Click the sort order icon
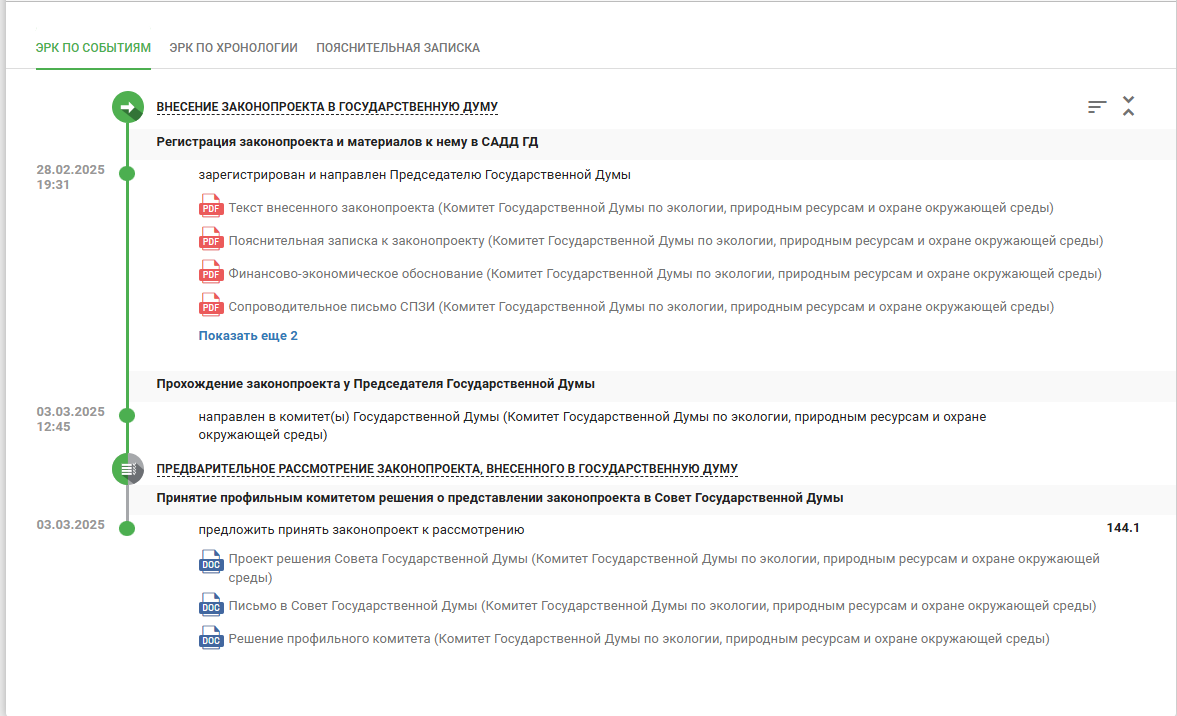Image resolution: width=1177 pixels, height=716 pixels. point(1097,107)
